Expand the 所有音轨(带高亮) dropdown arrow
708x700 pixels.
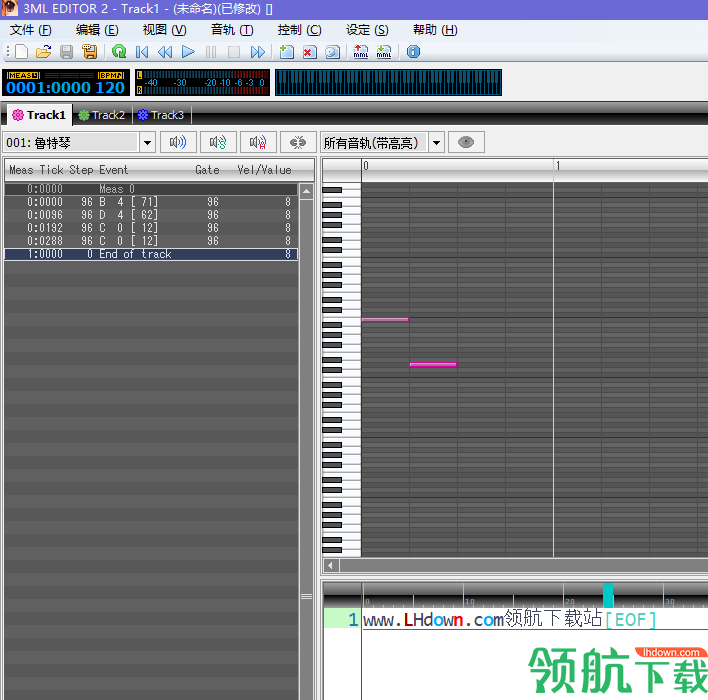tap(436, 143)
